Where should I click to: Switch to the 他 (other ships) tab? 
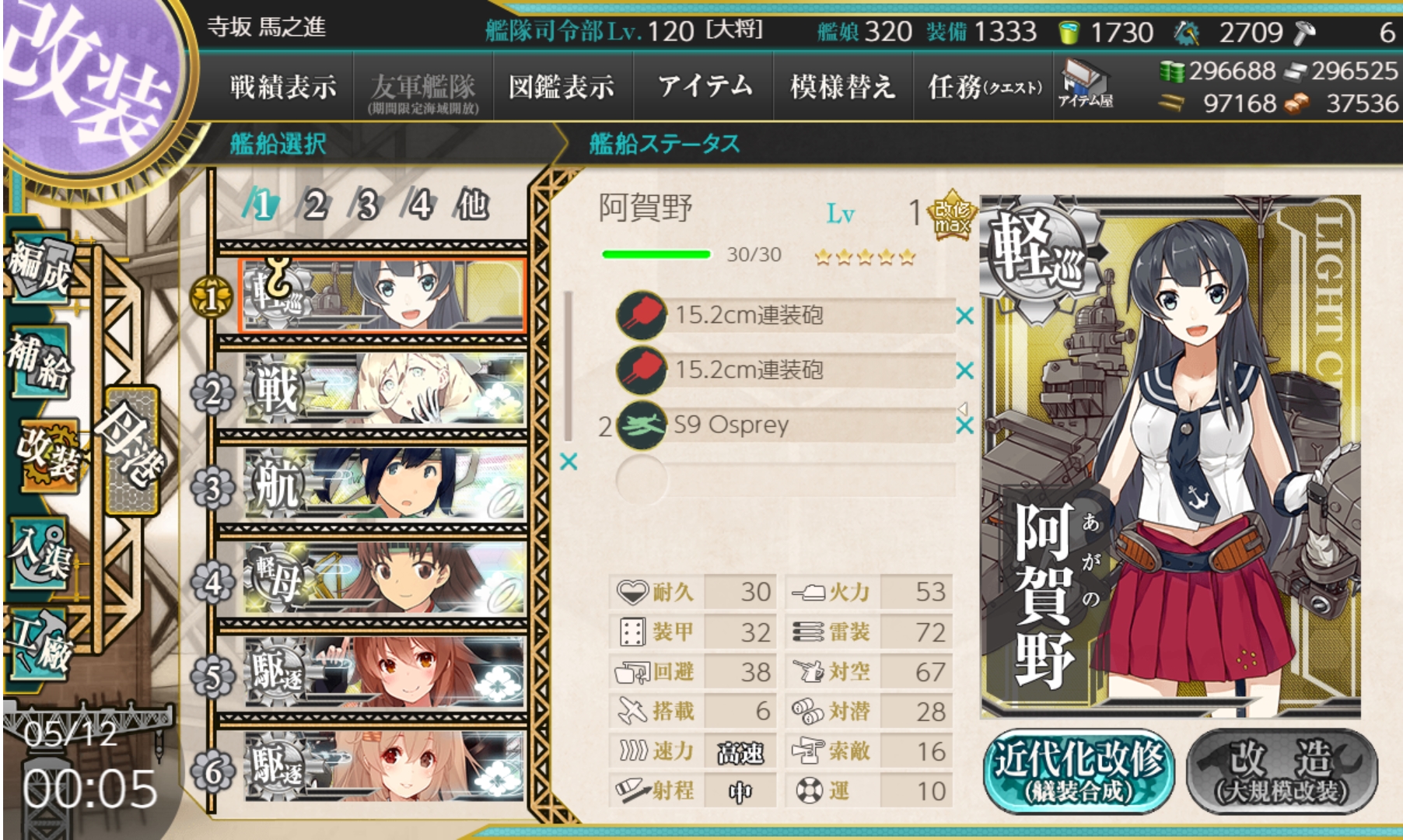[472, 205]
